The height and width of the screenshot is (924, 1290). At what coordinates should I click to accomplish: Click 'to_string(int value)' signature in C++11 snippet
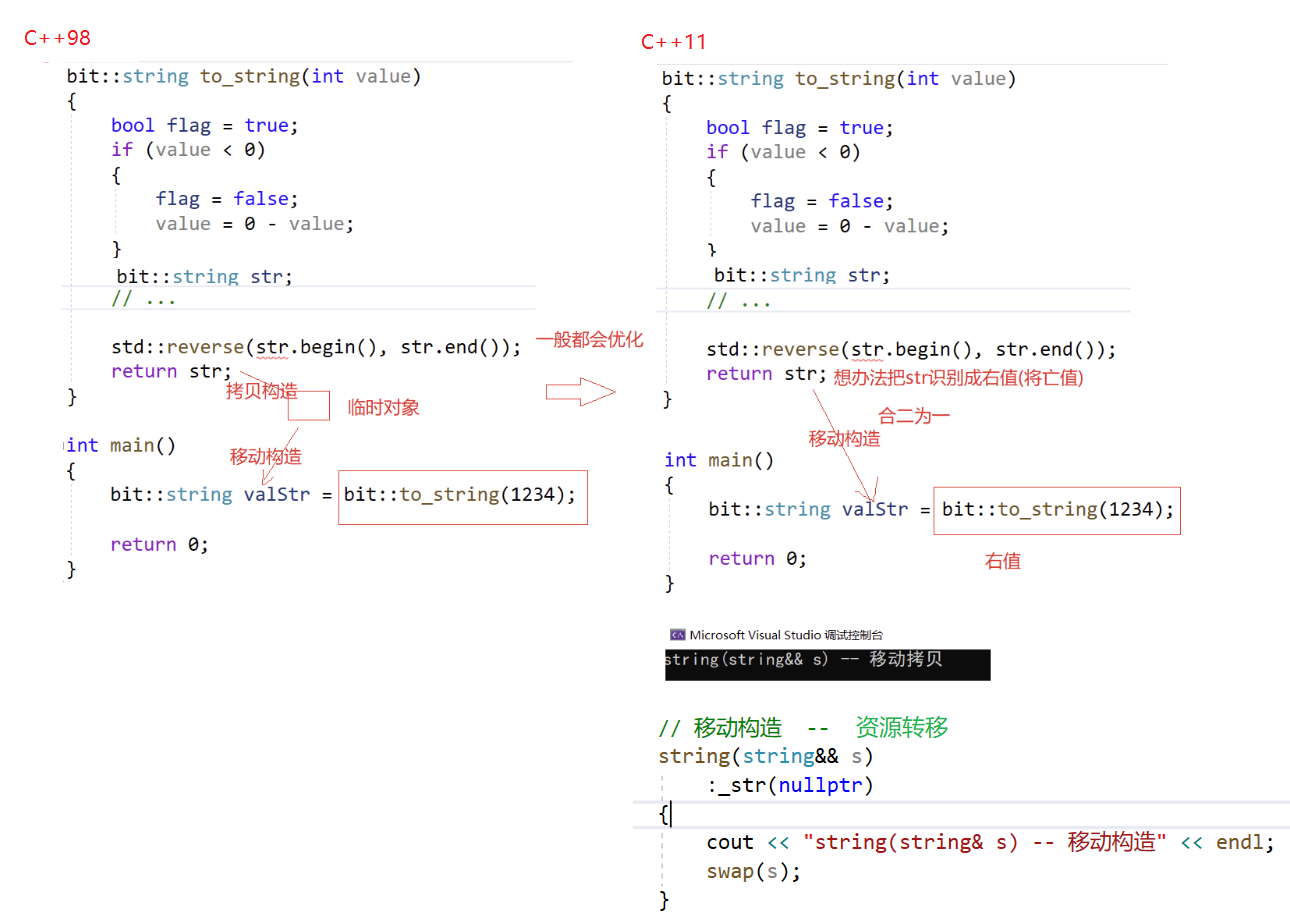pyautogui.click(x=906, y=79)
